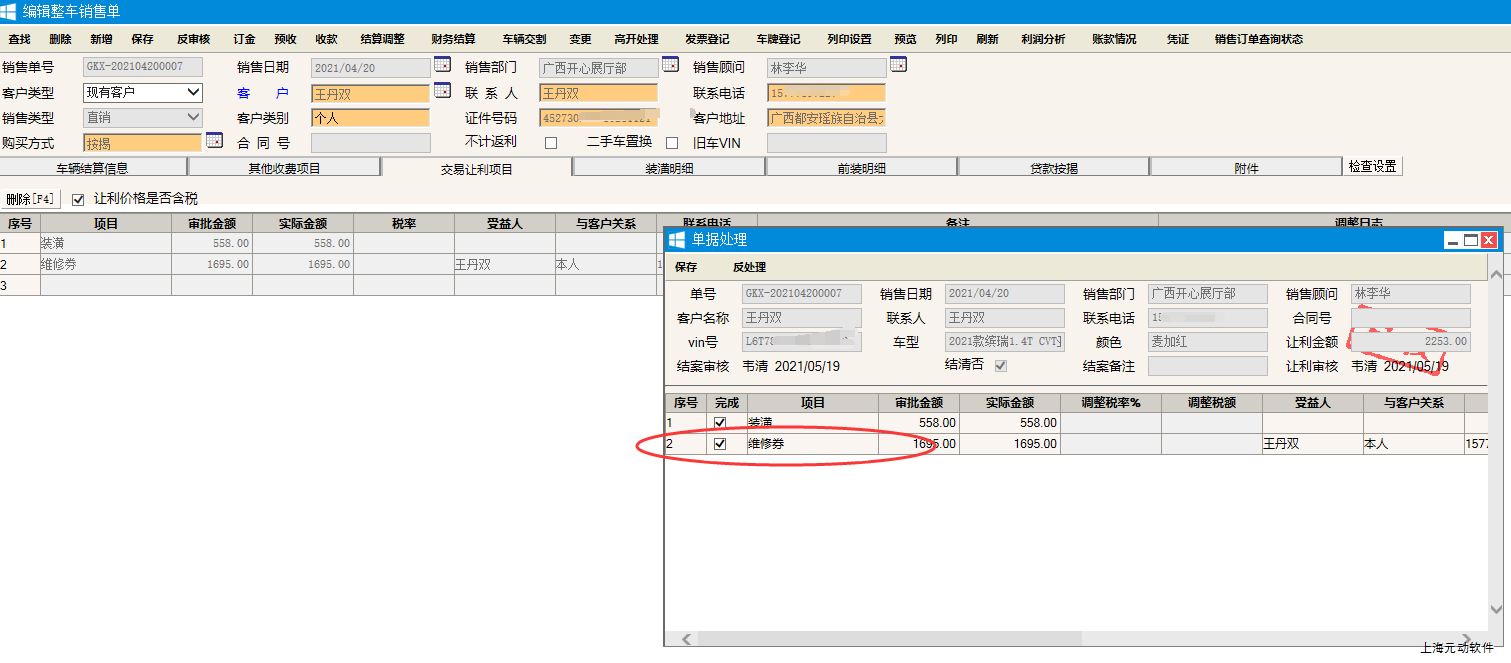1511x663 pixels.
Task: Open the 销售日期 calendar picker icon
Action: tap(442, 65)
